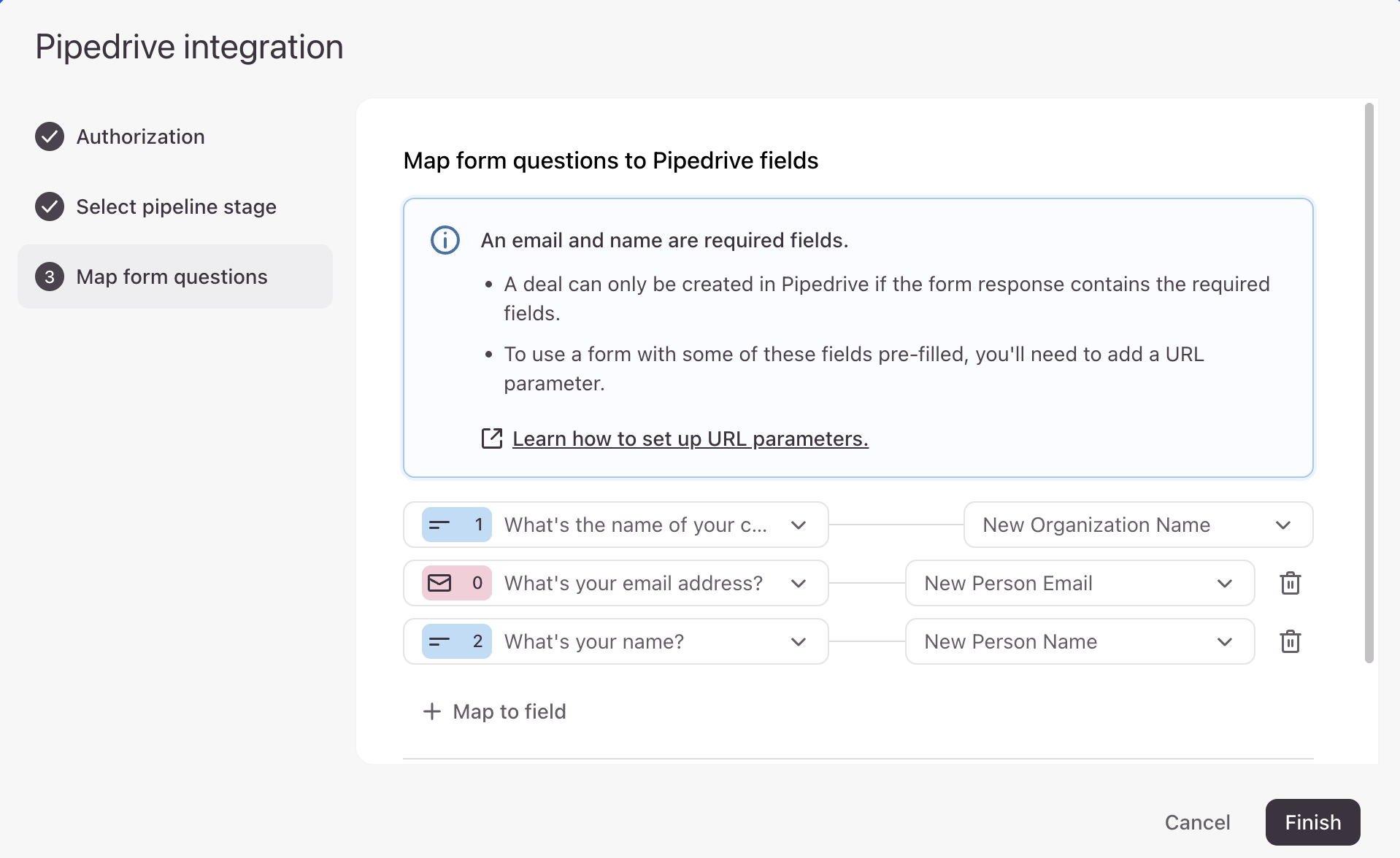Go to Select pipeline stage step
1400x858 pixels.
tap(176, 206)
